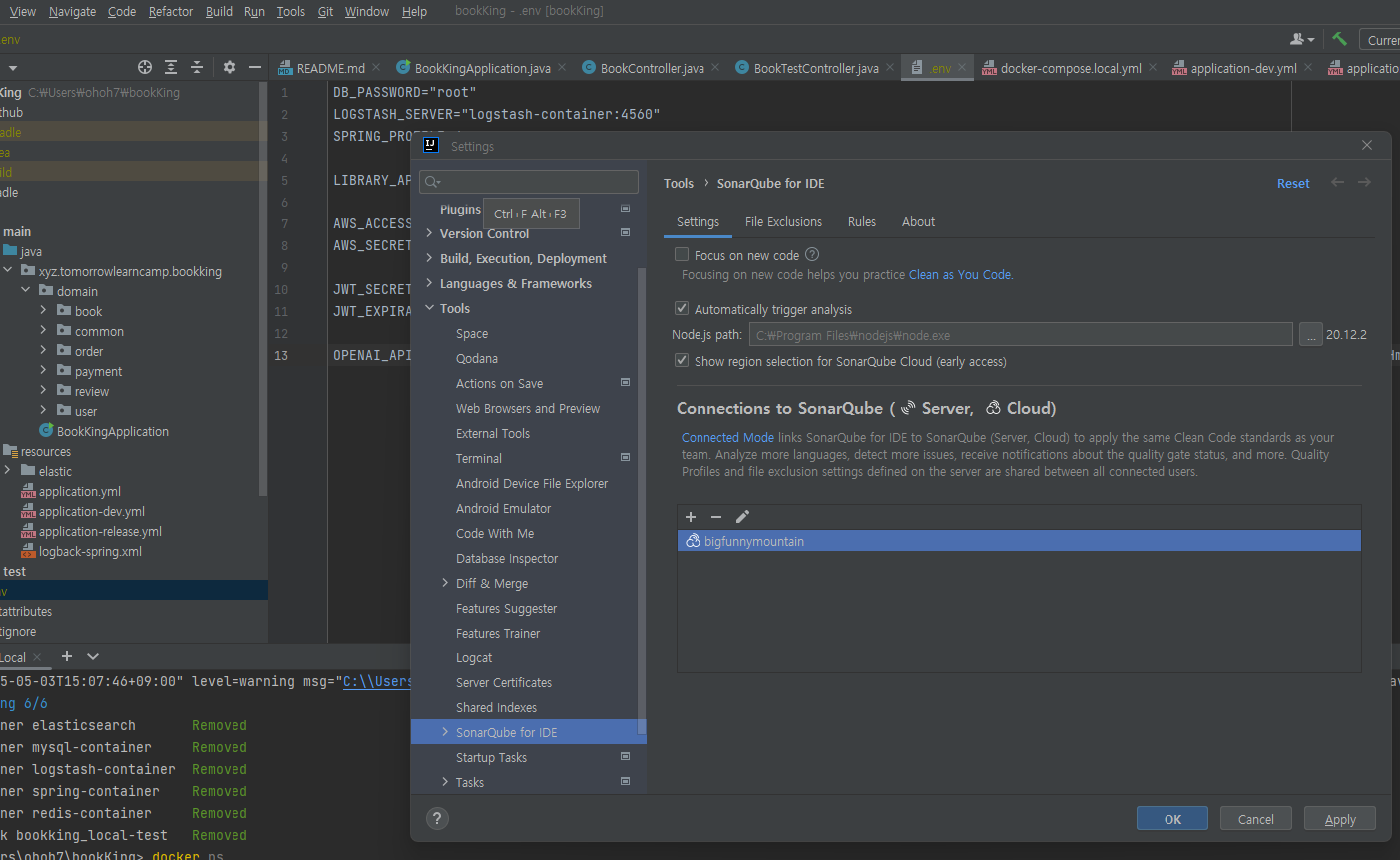Click Cancel in Settings dialog
Viewport: 1400px width, 860px height.
1256,819
